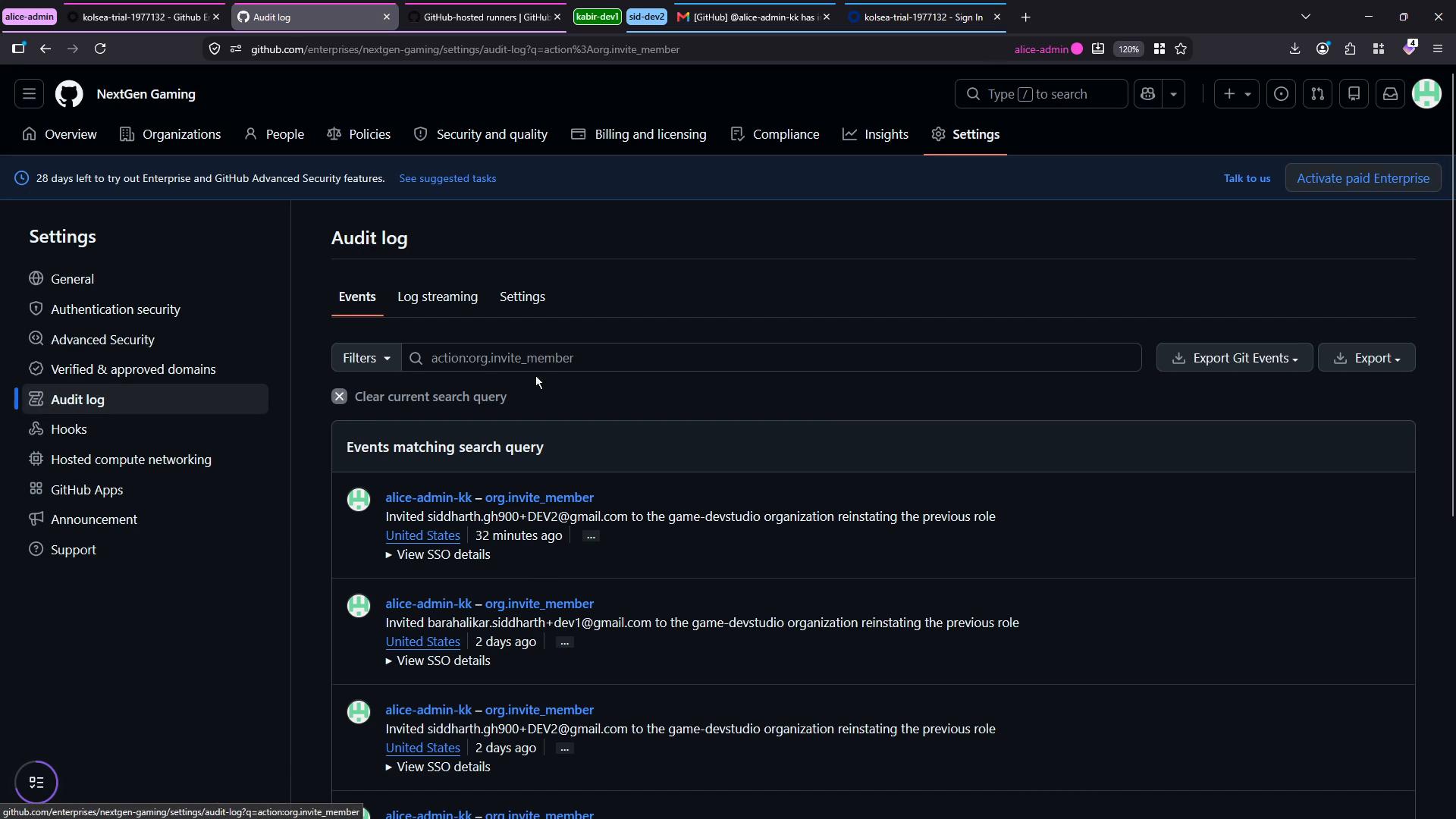Viewport: 1456px width, 819px height.
Task: Expand View SSO details under barahalikar.siddharth+dev1 event
Action: click(438, 661)
